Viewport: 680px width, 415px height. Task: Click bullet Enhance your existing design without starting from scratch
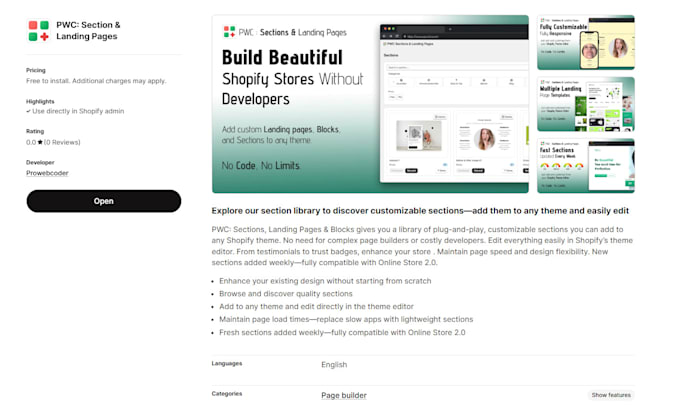[x=325, y=281]
